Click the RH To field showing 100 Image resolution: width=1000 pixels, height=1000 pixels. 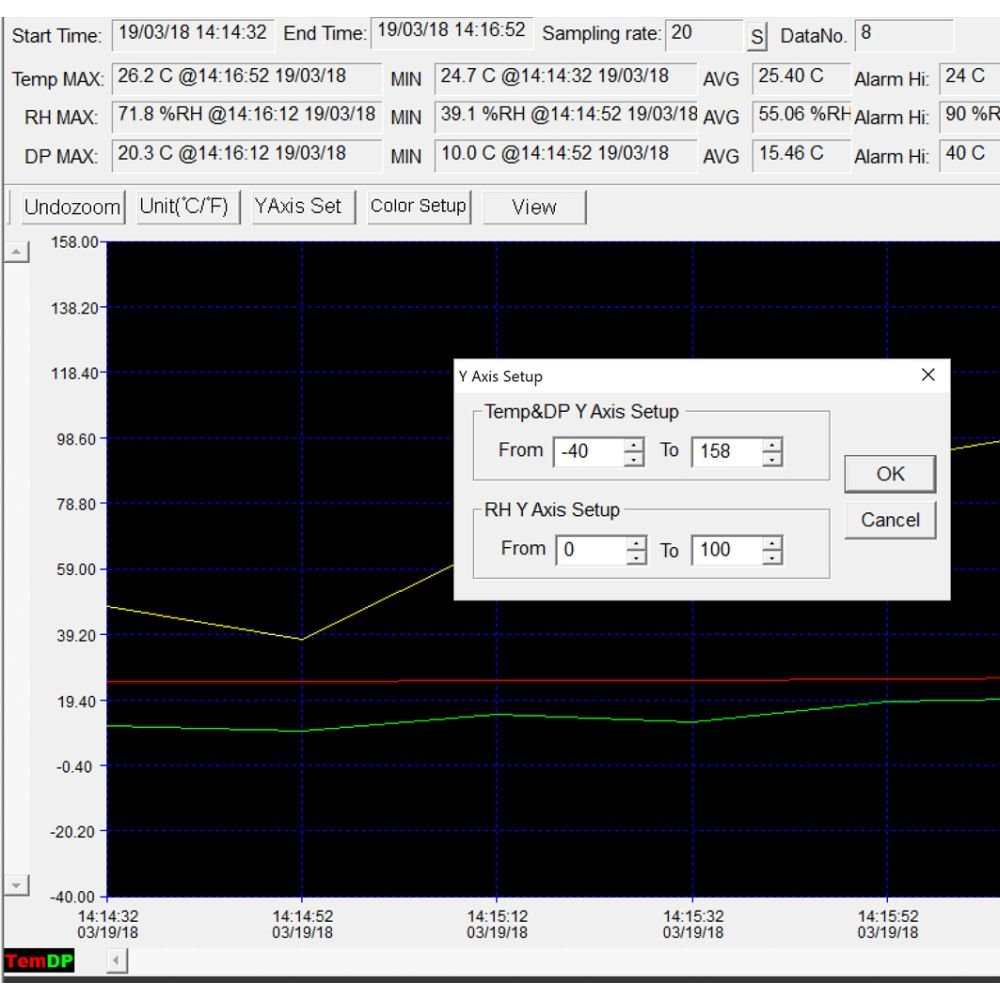point(725,549)
